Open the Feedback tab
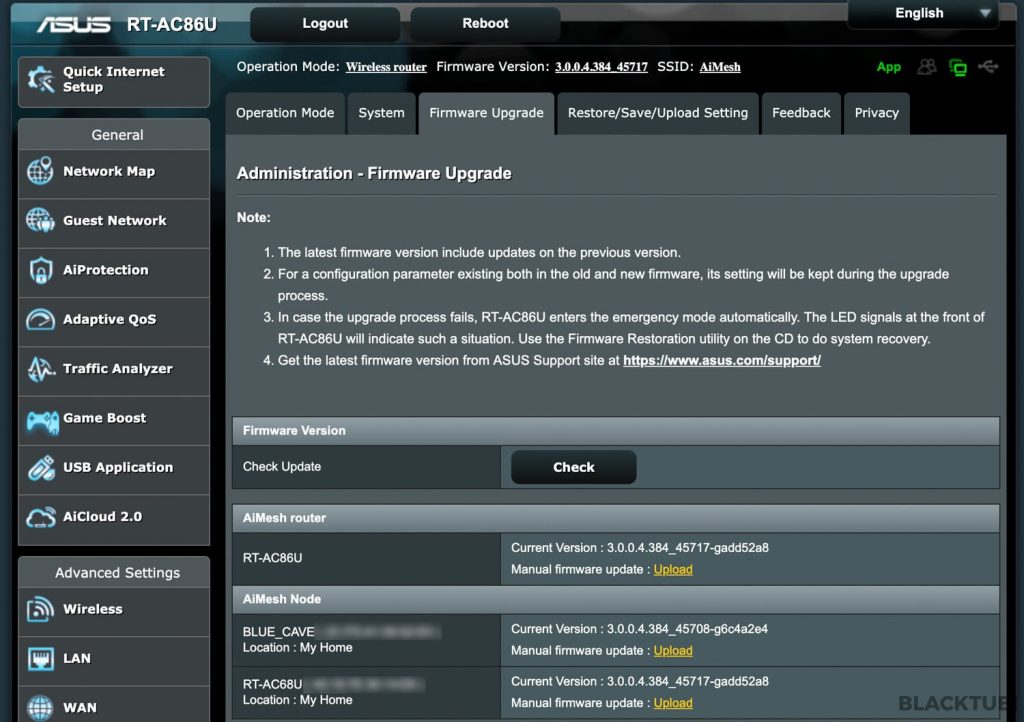The height and width of the screenshot is (722, 1024). tap(801, 113)
